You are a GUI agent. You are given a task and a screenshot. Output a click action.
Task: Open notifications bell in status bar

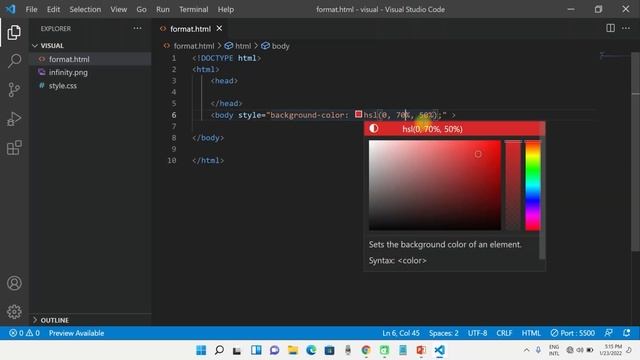coord(627,333)
